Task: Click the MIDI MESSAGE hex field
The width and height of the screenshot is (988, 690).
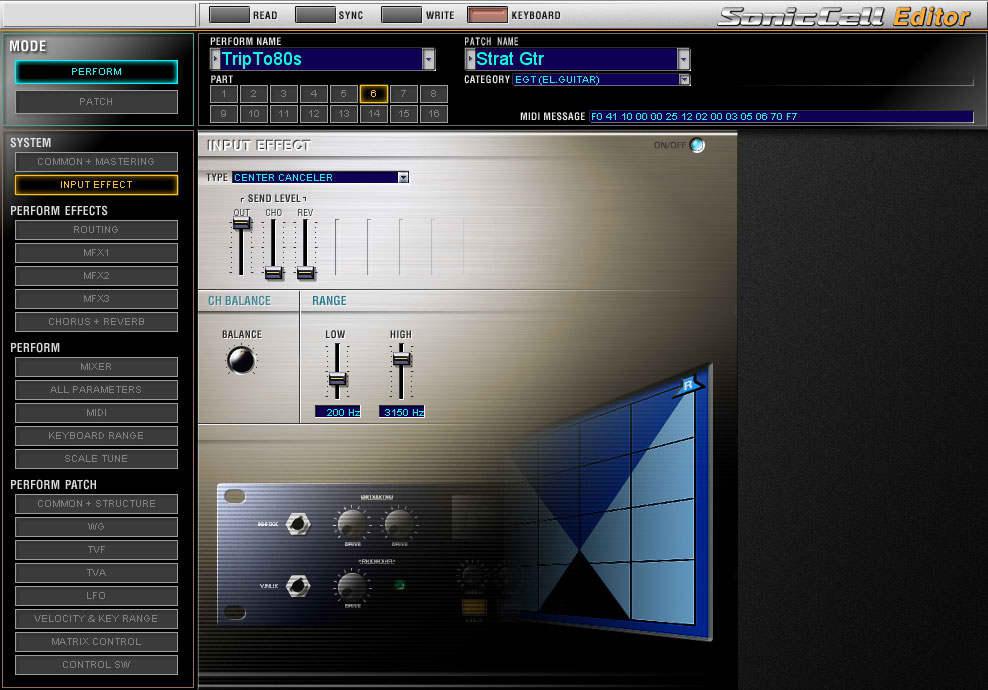Action: 781,117
